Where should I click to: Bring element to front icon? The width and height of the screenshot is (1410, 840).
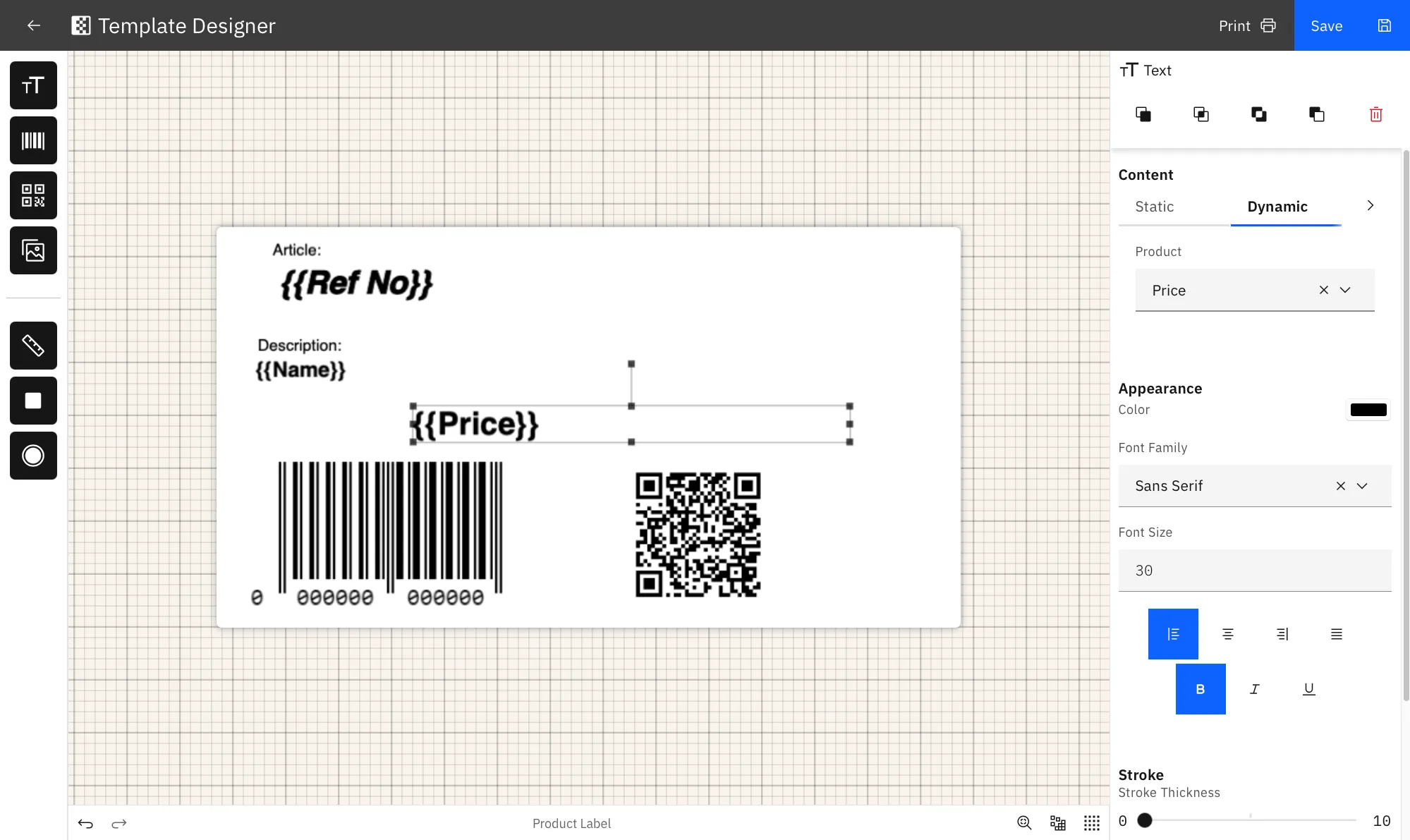click(x=1143, y=114)
